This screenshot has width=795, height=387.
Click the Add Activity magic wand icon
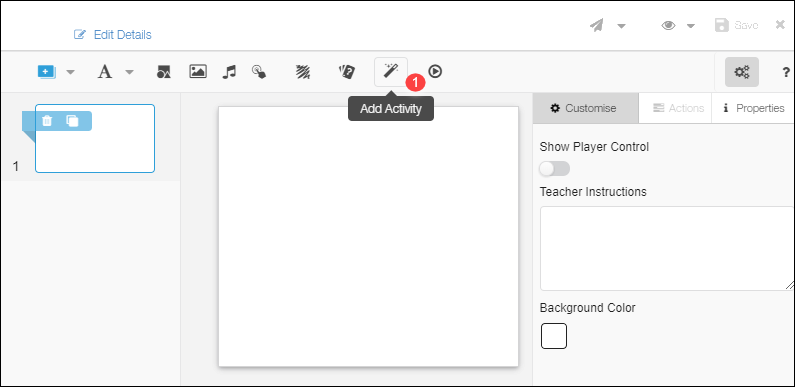[390, 72]
